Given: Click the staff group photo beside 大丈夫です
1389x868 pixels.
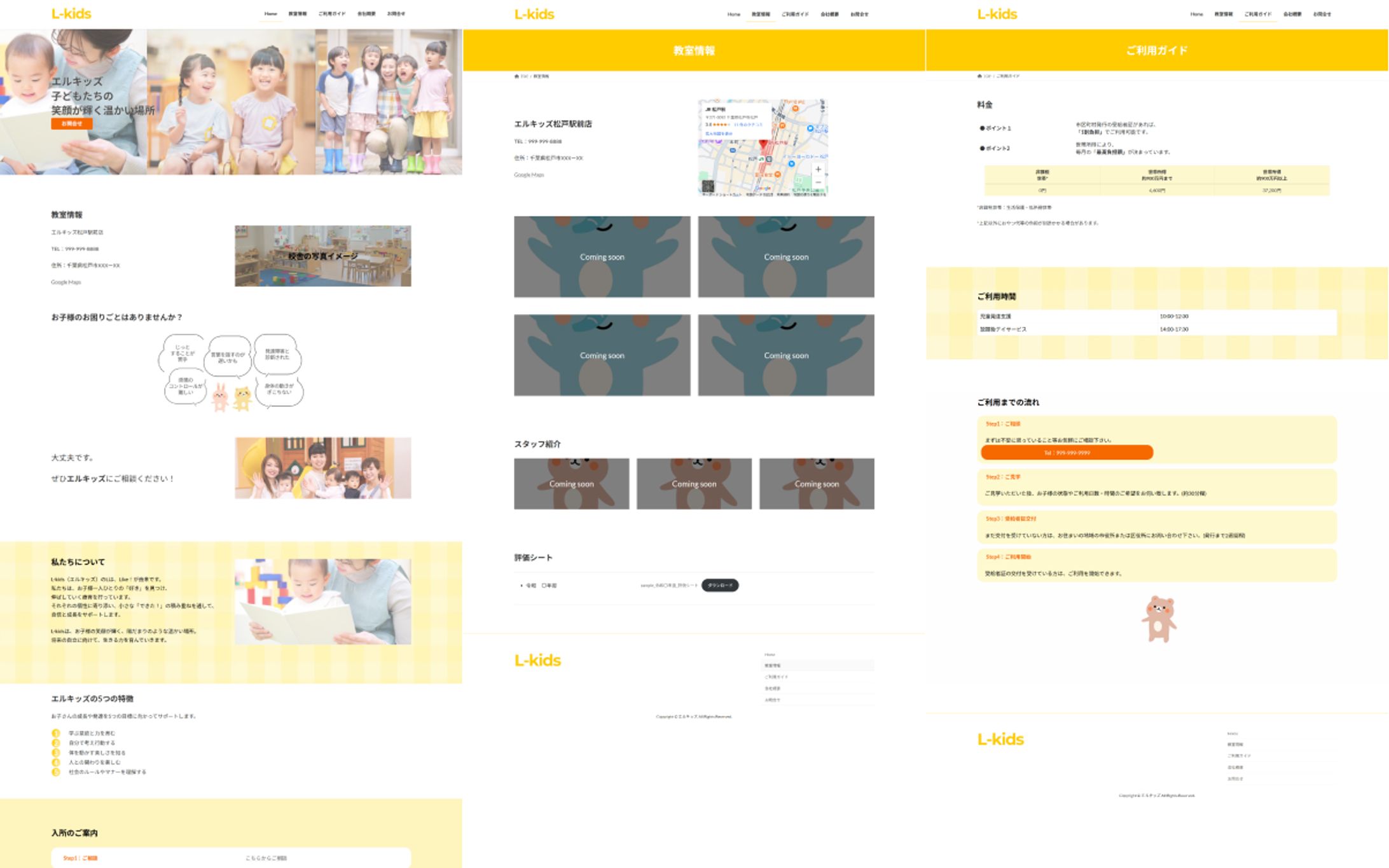Looking at the screenshot, I should pyautogui.click(x=323, y=468).
